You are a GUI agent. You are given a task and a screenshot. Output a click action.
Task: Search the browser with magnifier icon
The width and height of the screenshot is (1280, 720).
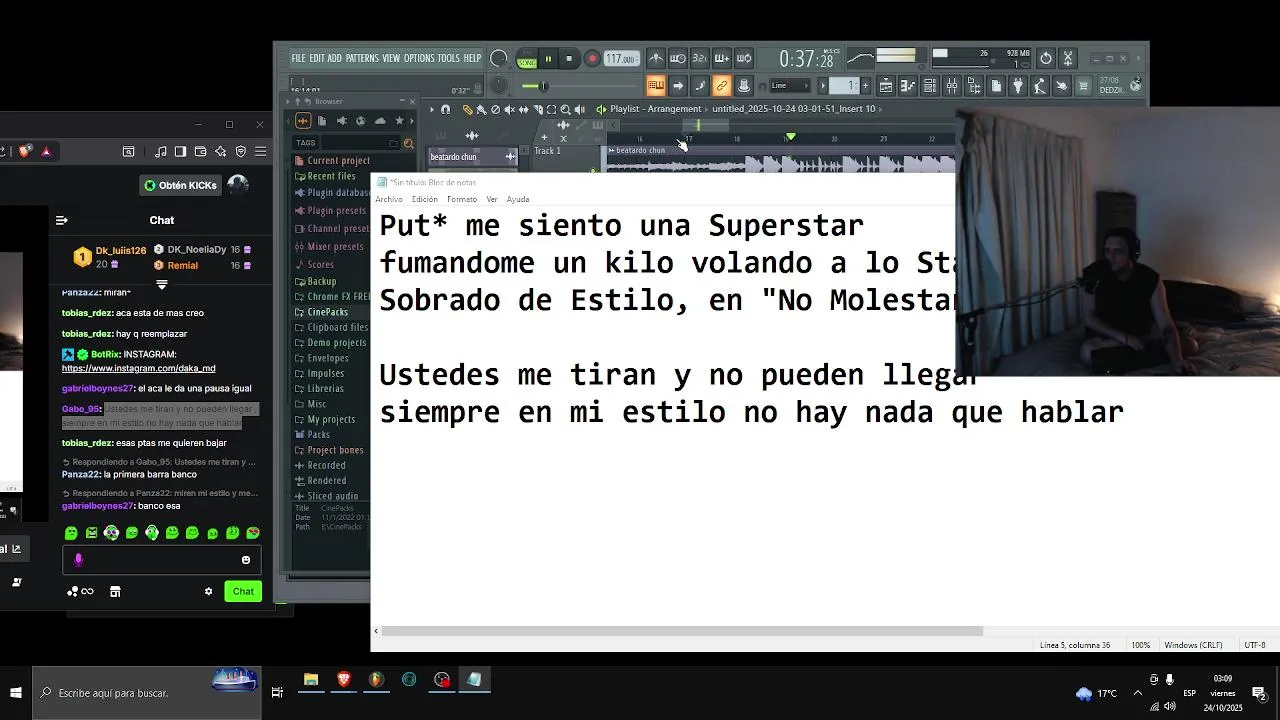(x=408, y=143)
